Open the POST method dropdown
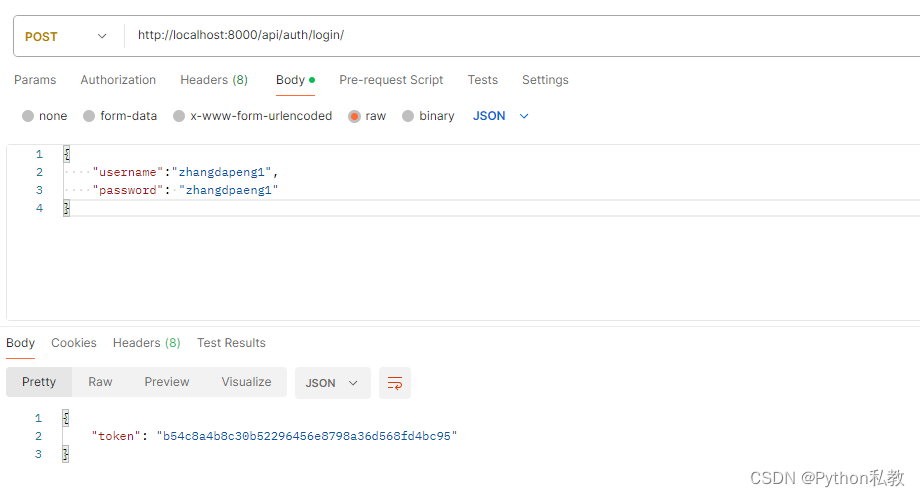This screenshot has width=920, height=497. [x=65, y=36]
